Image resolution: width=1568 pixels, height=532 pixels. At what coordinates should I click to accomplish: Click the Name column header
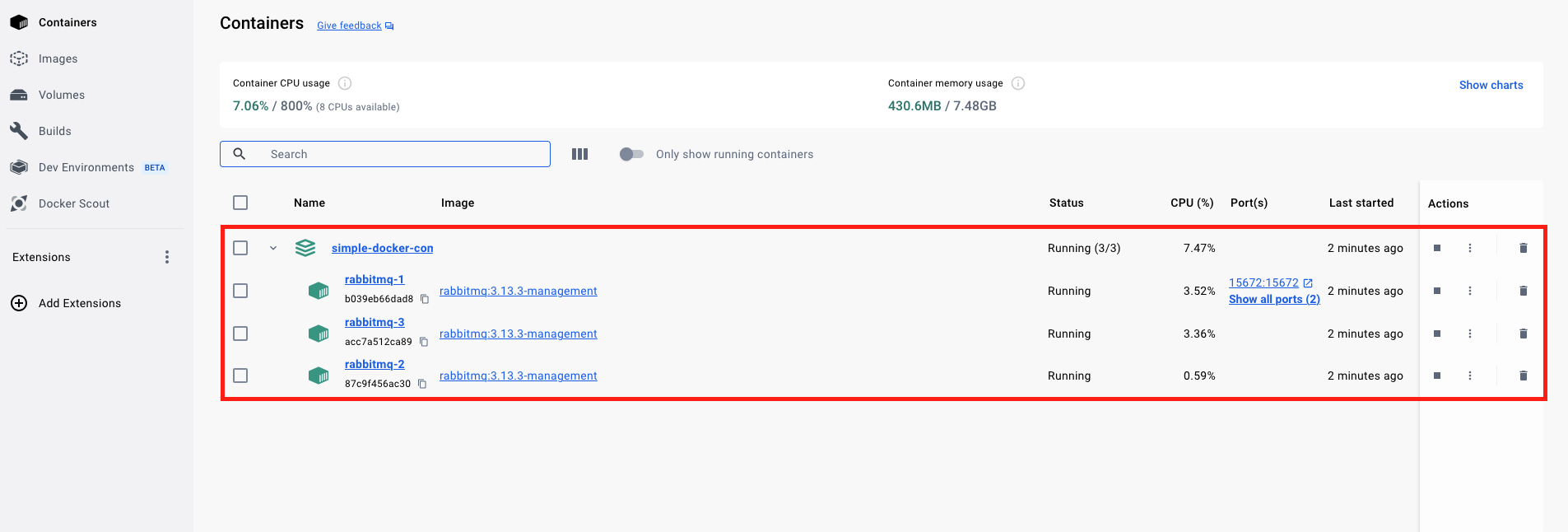pos(309,203)
